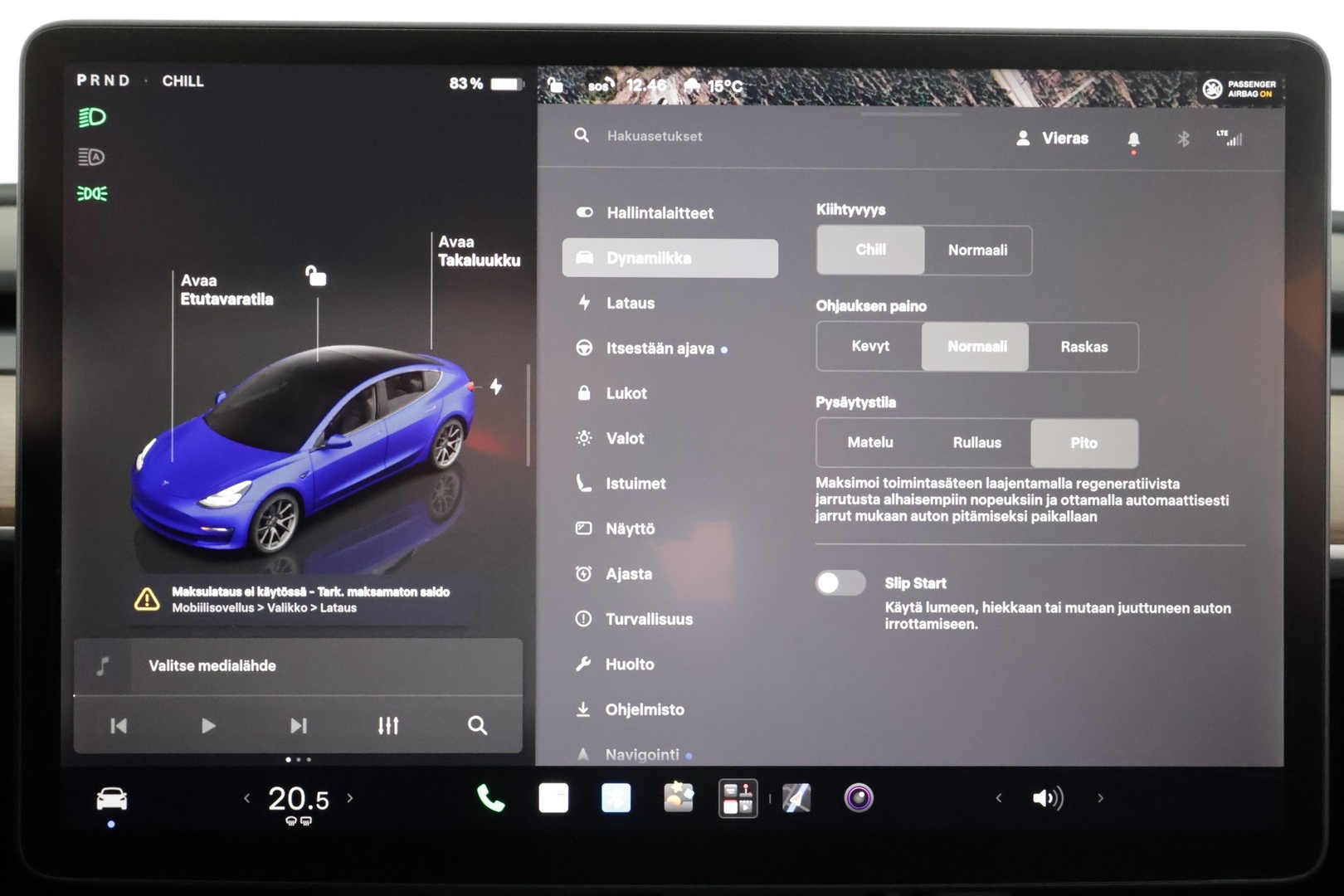Open the app launcher grid icon
This screenshot has width=1344, height=896.
click(x=738, y=798)
